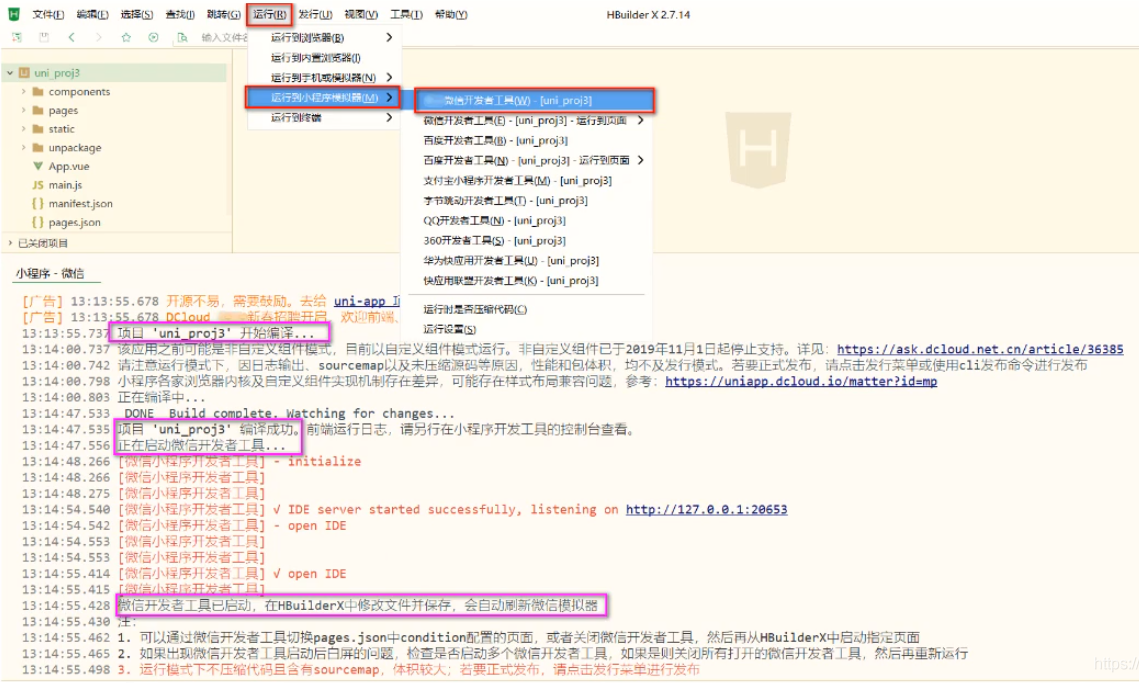The width and height of the screenshot is (1139, 683).
Task: Click the braces icon beside pages.json
Action: tap(38, 222)
